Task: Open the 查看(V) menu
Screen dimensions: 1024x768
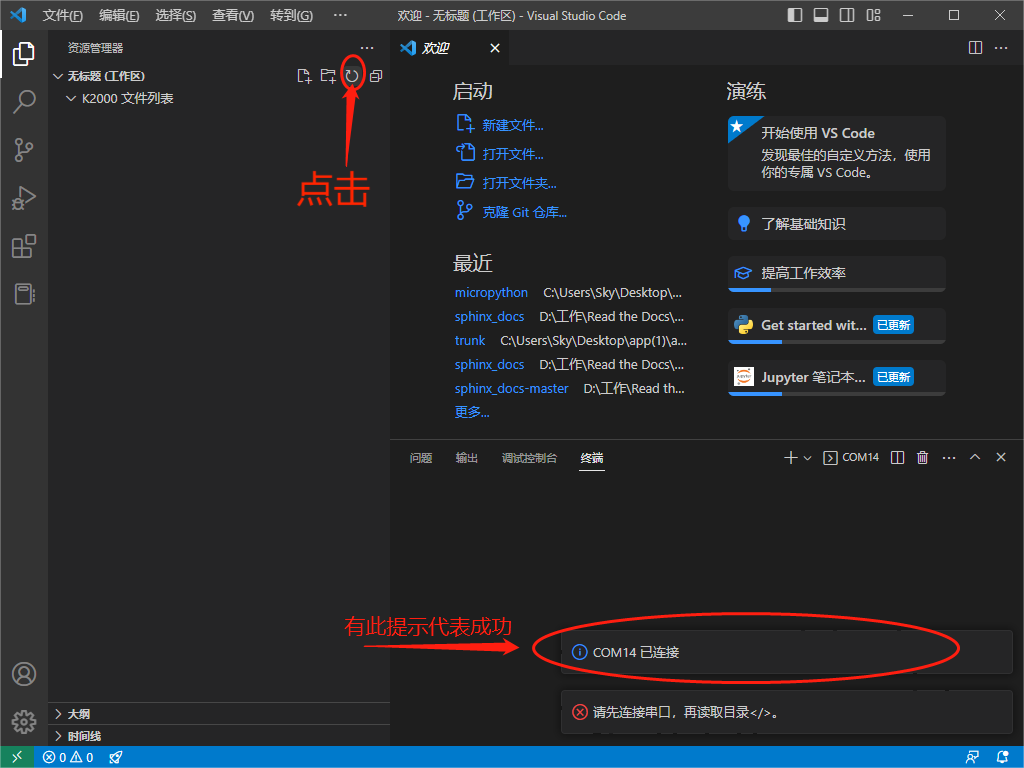Action: coord(232,15)
